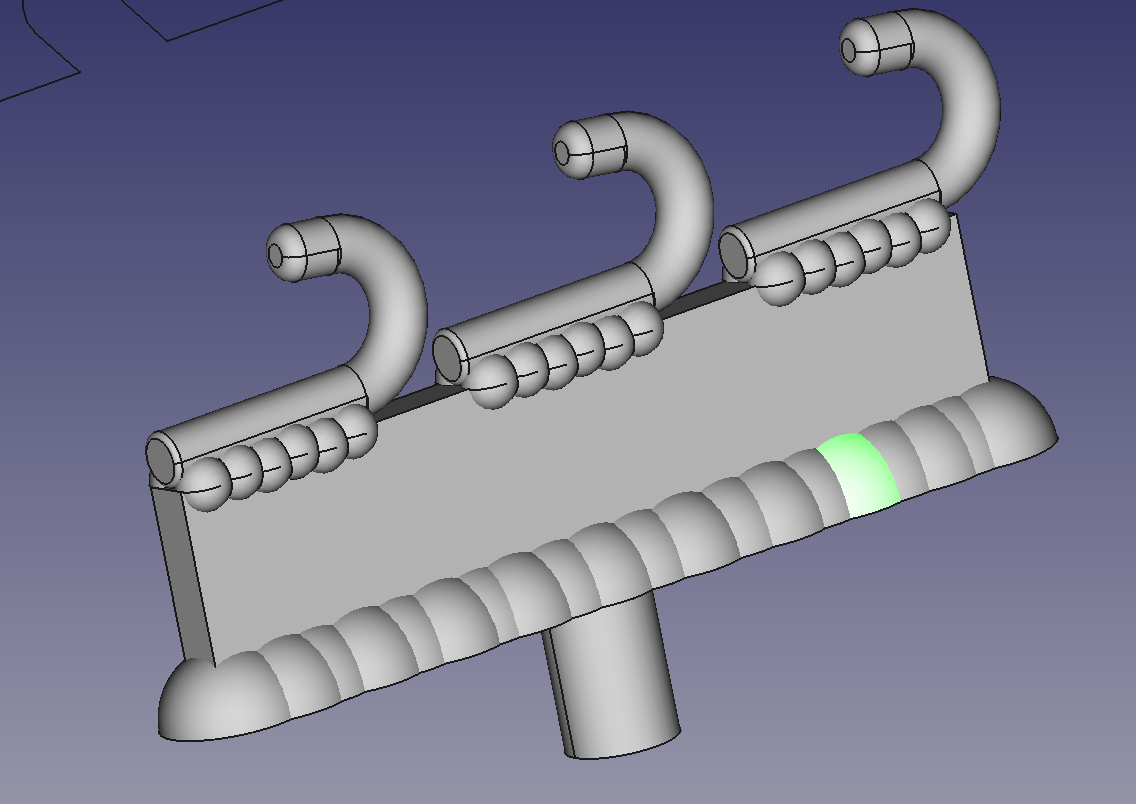The image size is (1136, 804).
Task: Select the flat circular end of the middle hook bar
Action: pos(448,359)
